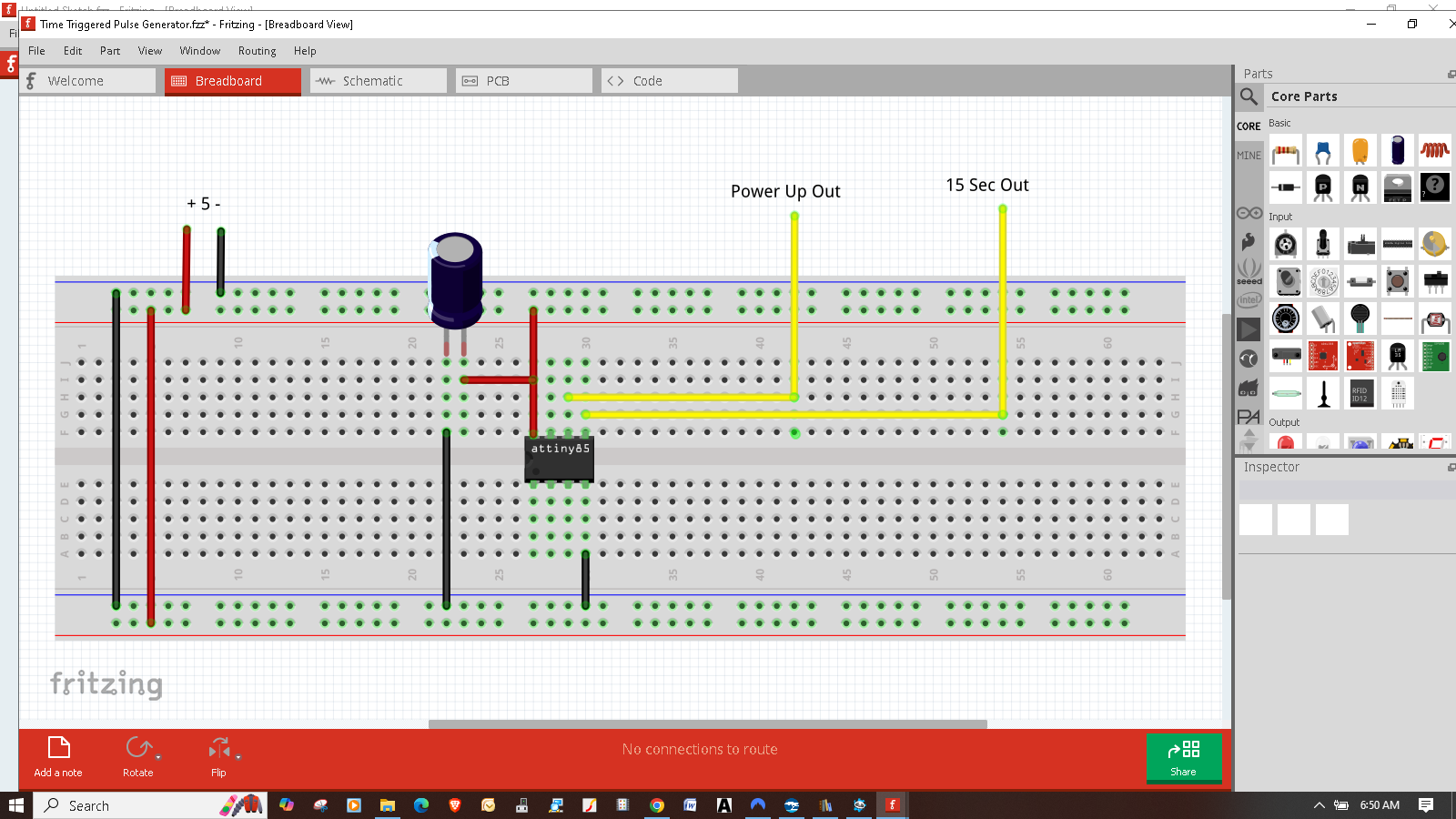Open the Part menu

point(110,51)
